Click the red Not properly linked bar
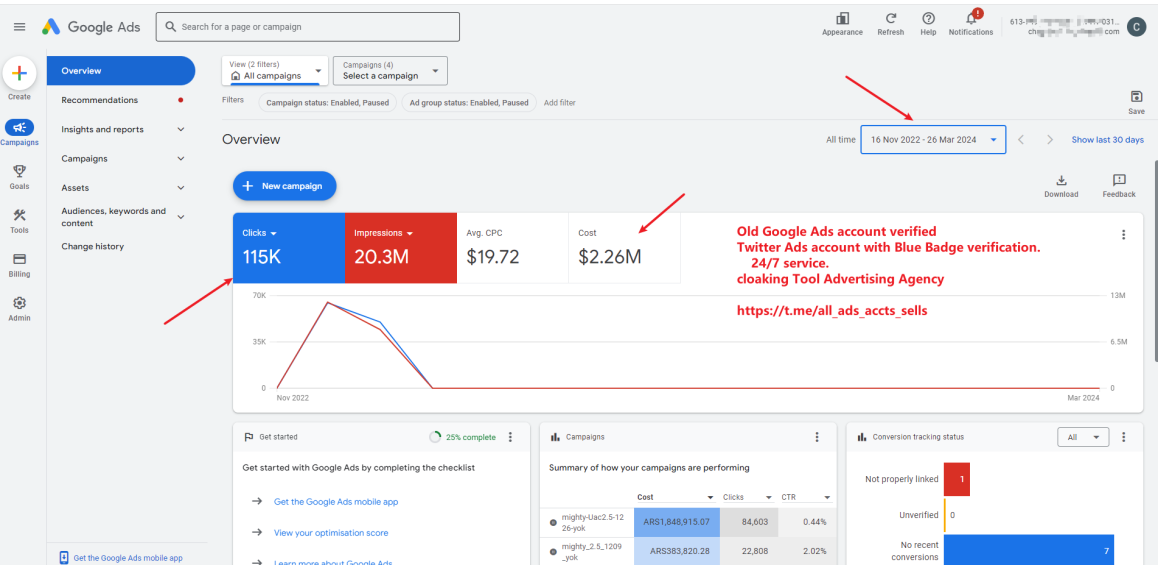This screenshot has height=565, width=1158. point(956,479)
